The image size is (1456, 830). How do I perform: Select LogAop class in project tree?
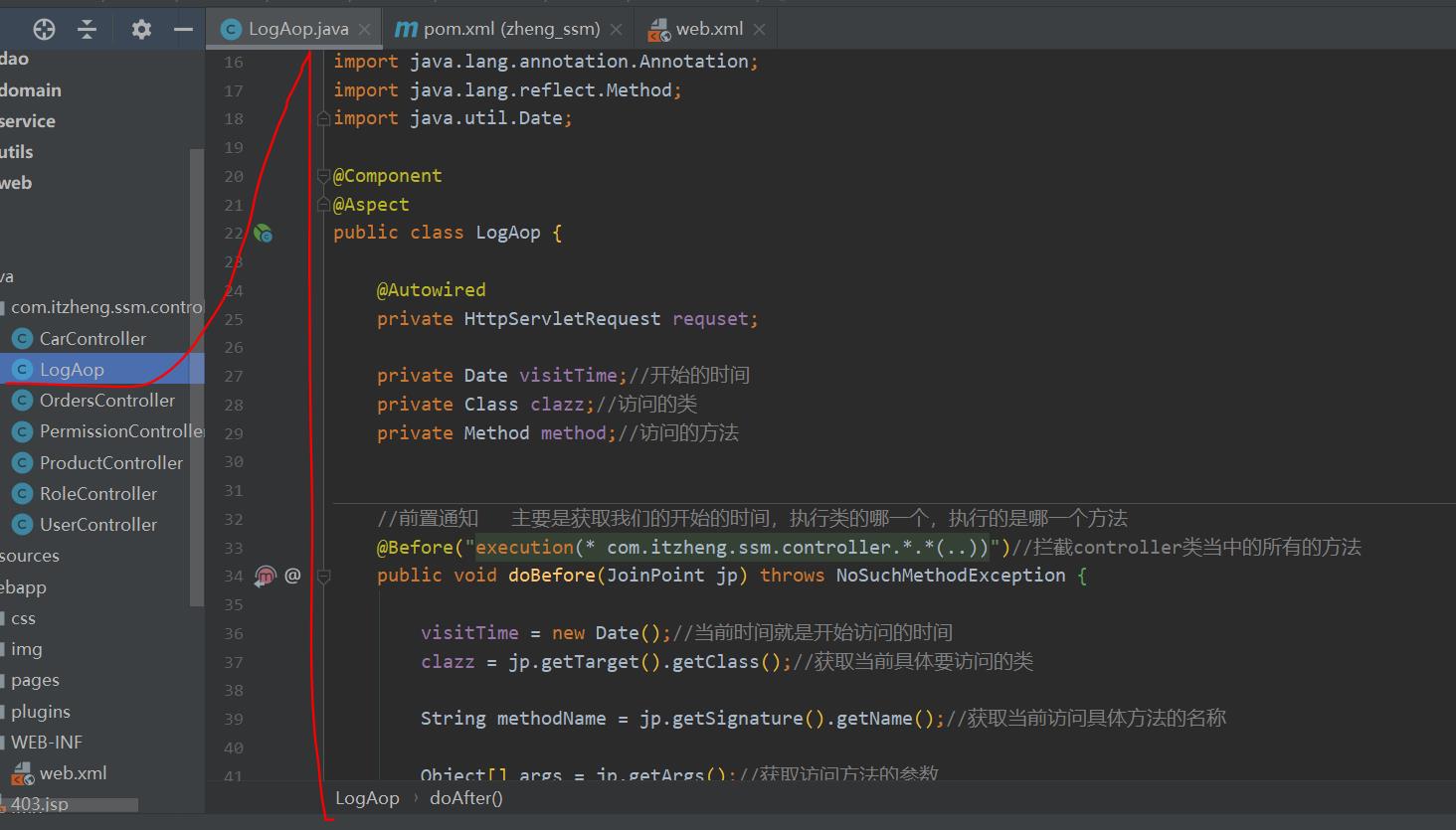coord(72,369)
